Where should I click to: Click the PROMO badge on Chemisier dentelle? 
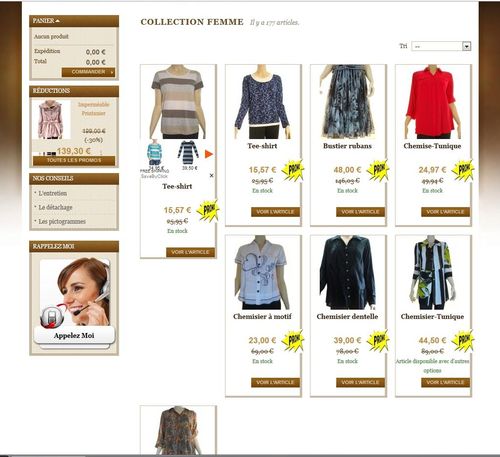coord(378,340)
